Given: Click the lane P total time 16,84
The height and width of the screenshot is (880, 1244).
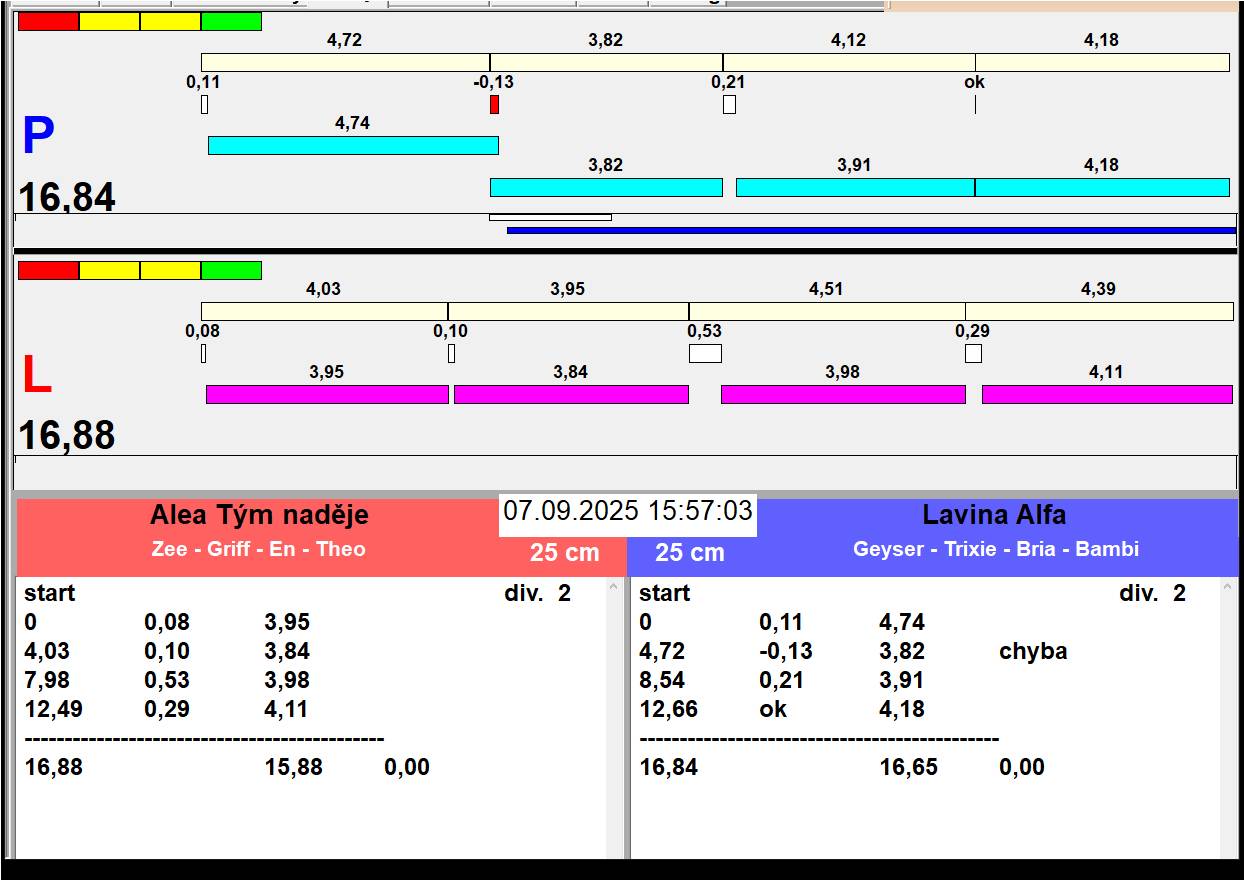Looking at the screenshot, I should point(67,197).
